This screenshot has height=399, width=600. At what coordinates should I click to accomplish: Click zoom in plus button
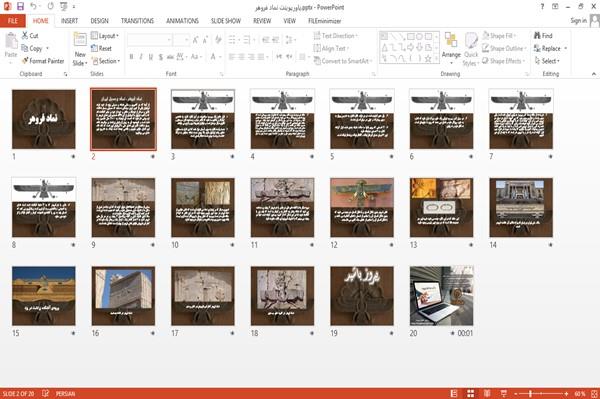click(566, 393)
